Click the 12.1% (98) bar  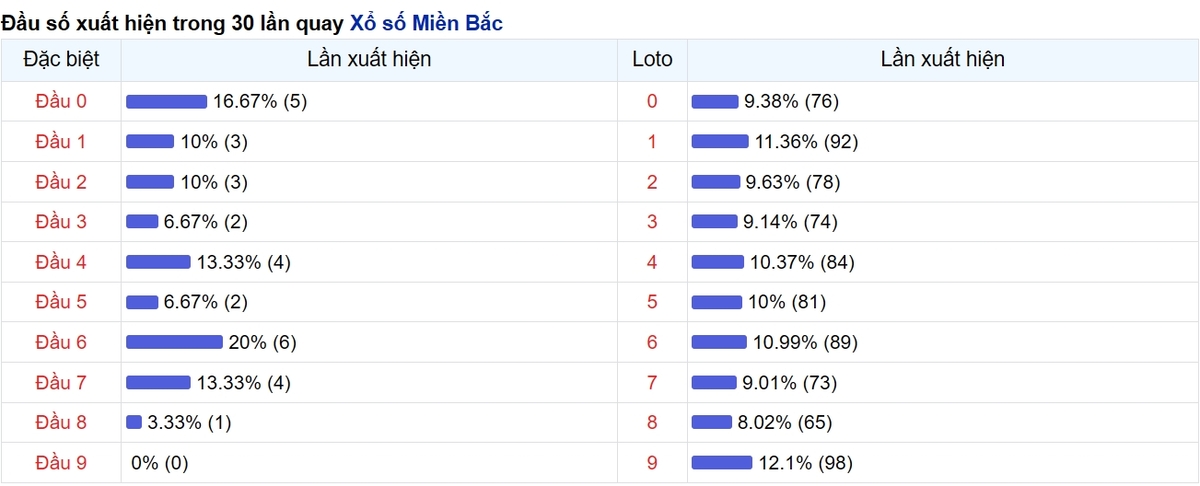coord(721,462)
